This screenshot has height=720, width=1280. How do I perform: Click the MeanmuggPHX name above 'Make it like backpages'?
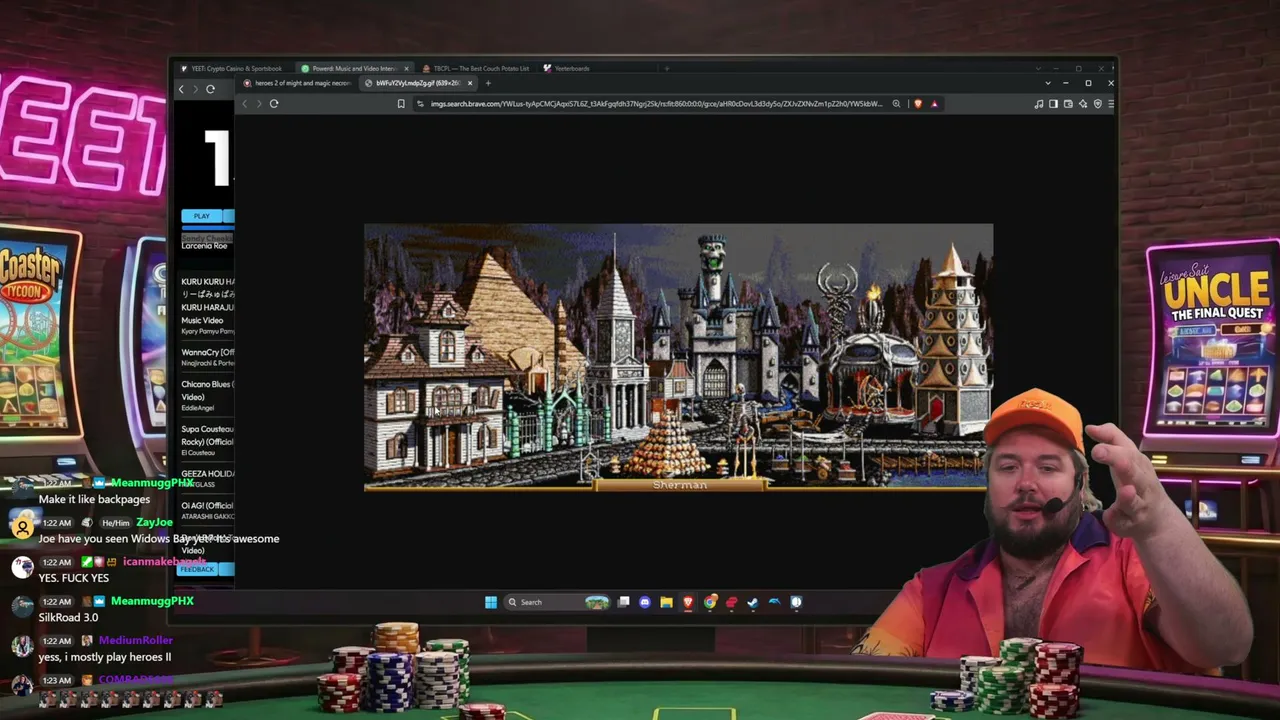pyautogui.click(x=152, y=483)
